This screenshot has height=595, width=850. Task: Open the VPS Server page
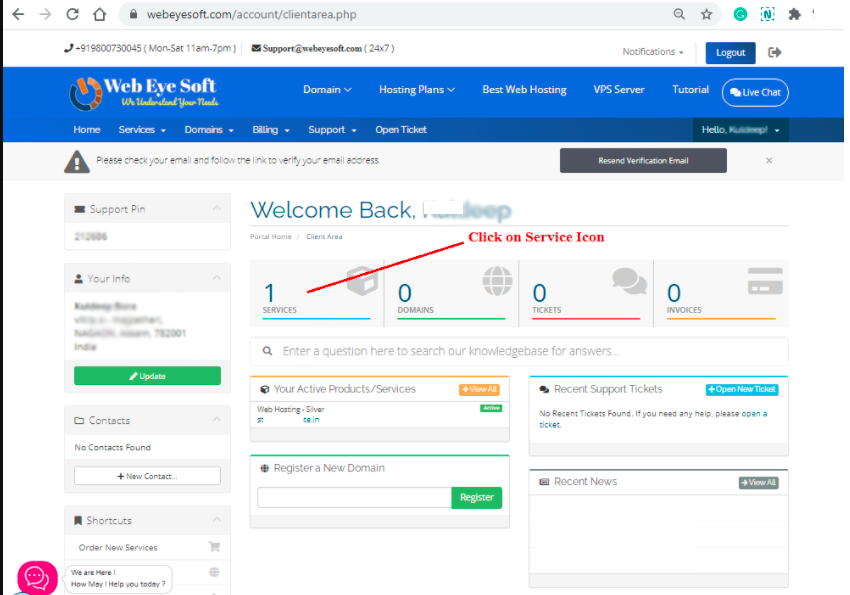click(x=619, y=89)
